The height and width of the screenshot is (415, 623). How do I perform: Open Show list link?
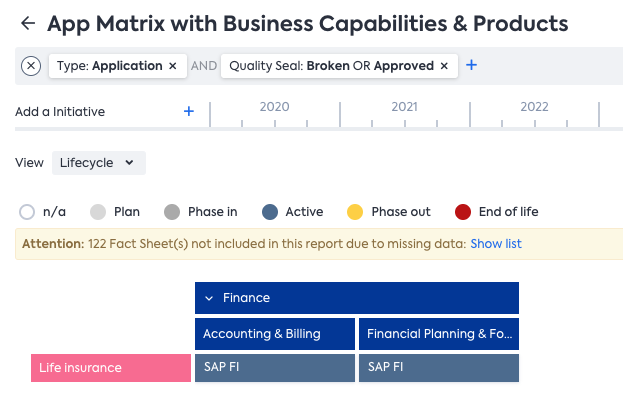pos(495,243)
